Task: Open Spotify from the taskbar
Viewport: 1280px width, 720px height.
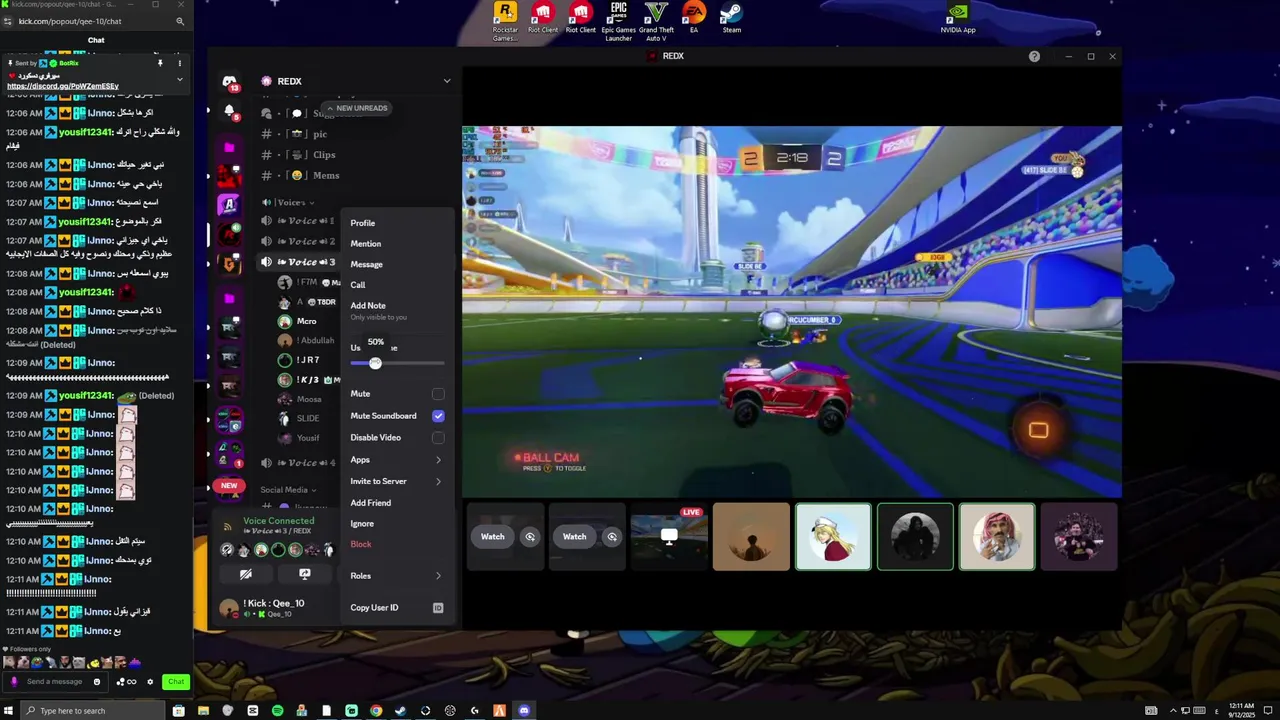Action: 277,711
